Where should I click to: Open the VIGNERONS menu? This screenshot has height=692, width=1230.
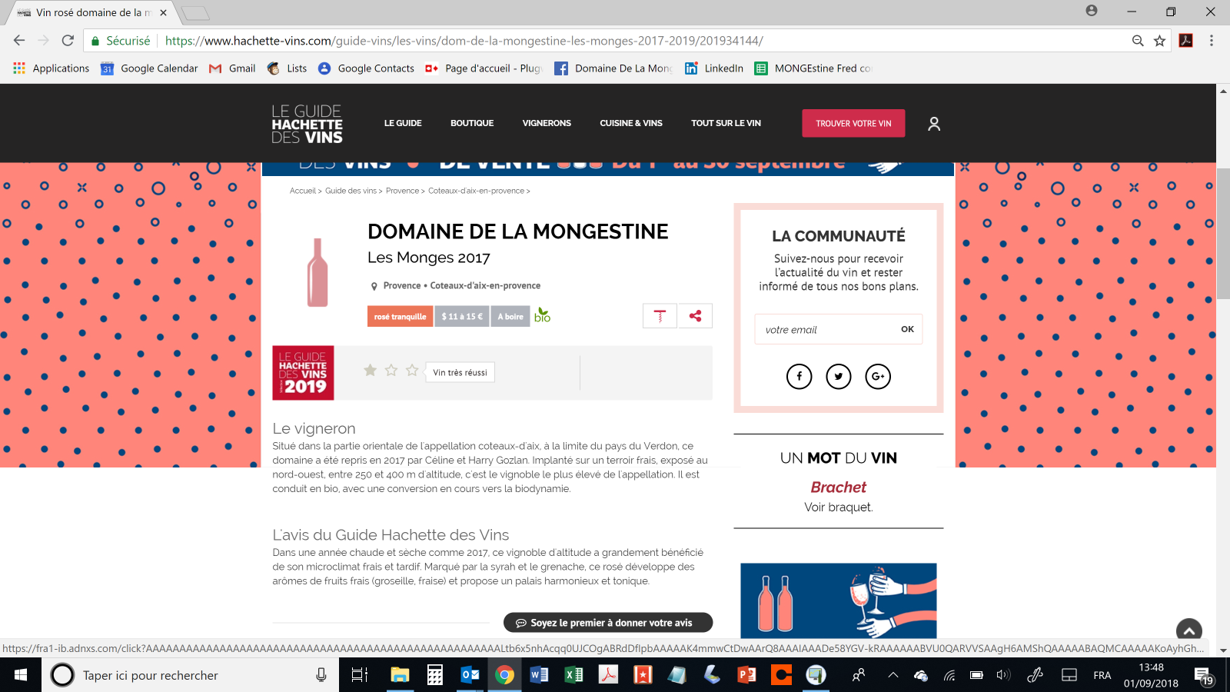[546, 123]
